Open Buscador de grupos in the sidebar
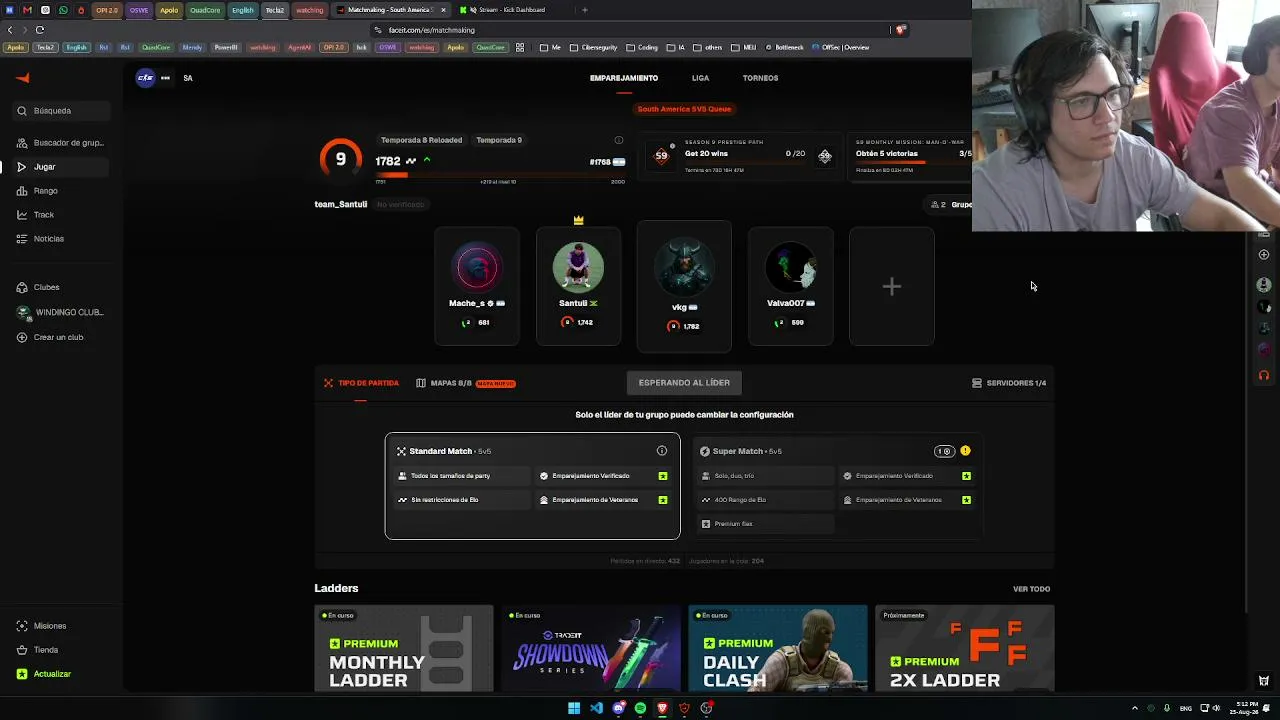1280x720 pixels. coord(60,143)
